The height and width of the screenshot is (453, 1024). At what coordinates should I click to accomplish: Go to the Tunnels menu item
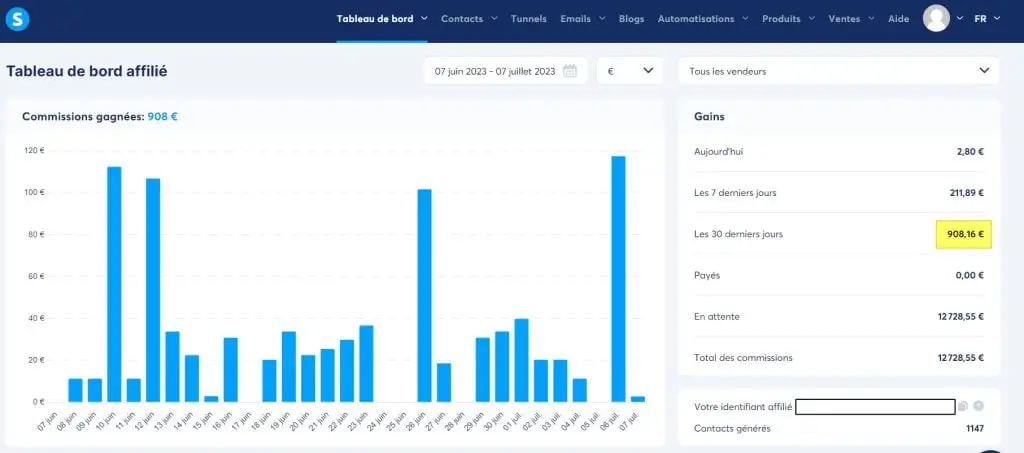point(528,19)
